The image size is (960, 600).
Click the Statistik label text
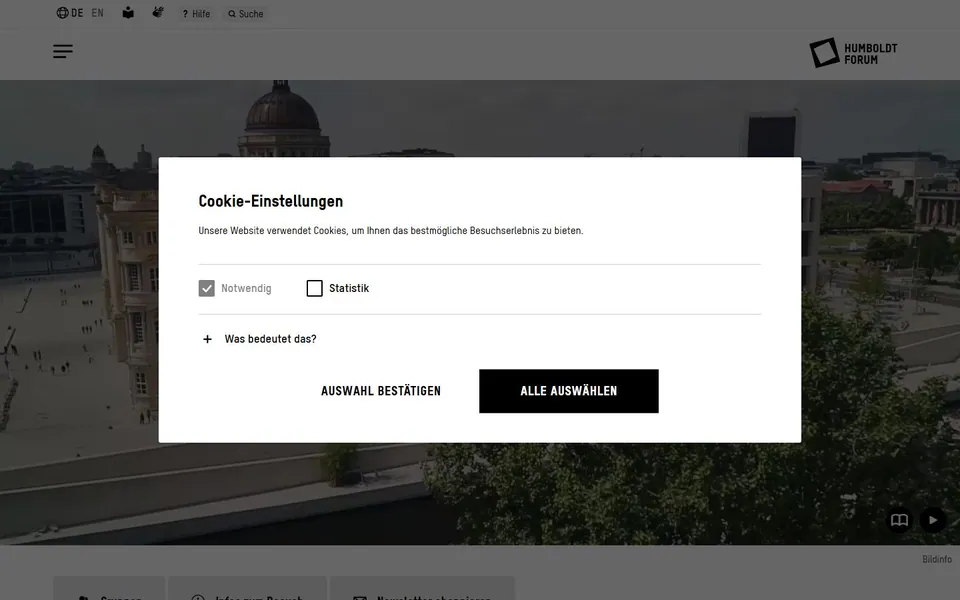click(349, 288)
